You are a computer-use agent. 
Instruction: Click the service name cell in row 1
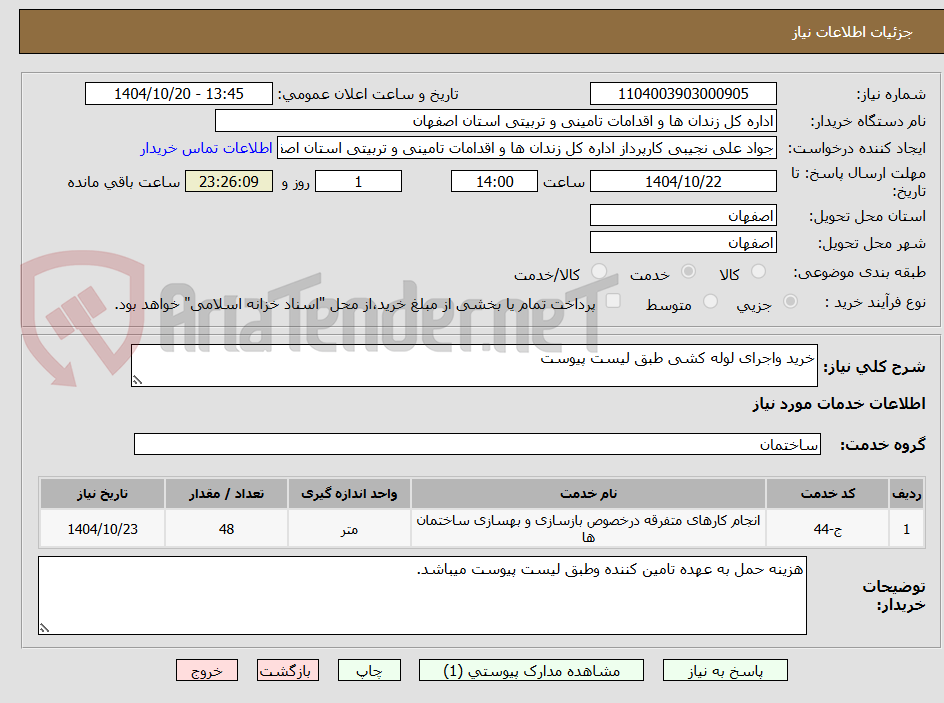coord(588,528)
